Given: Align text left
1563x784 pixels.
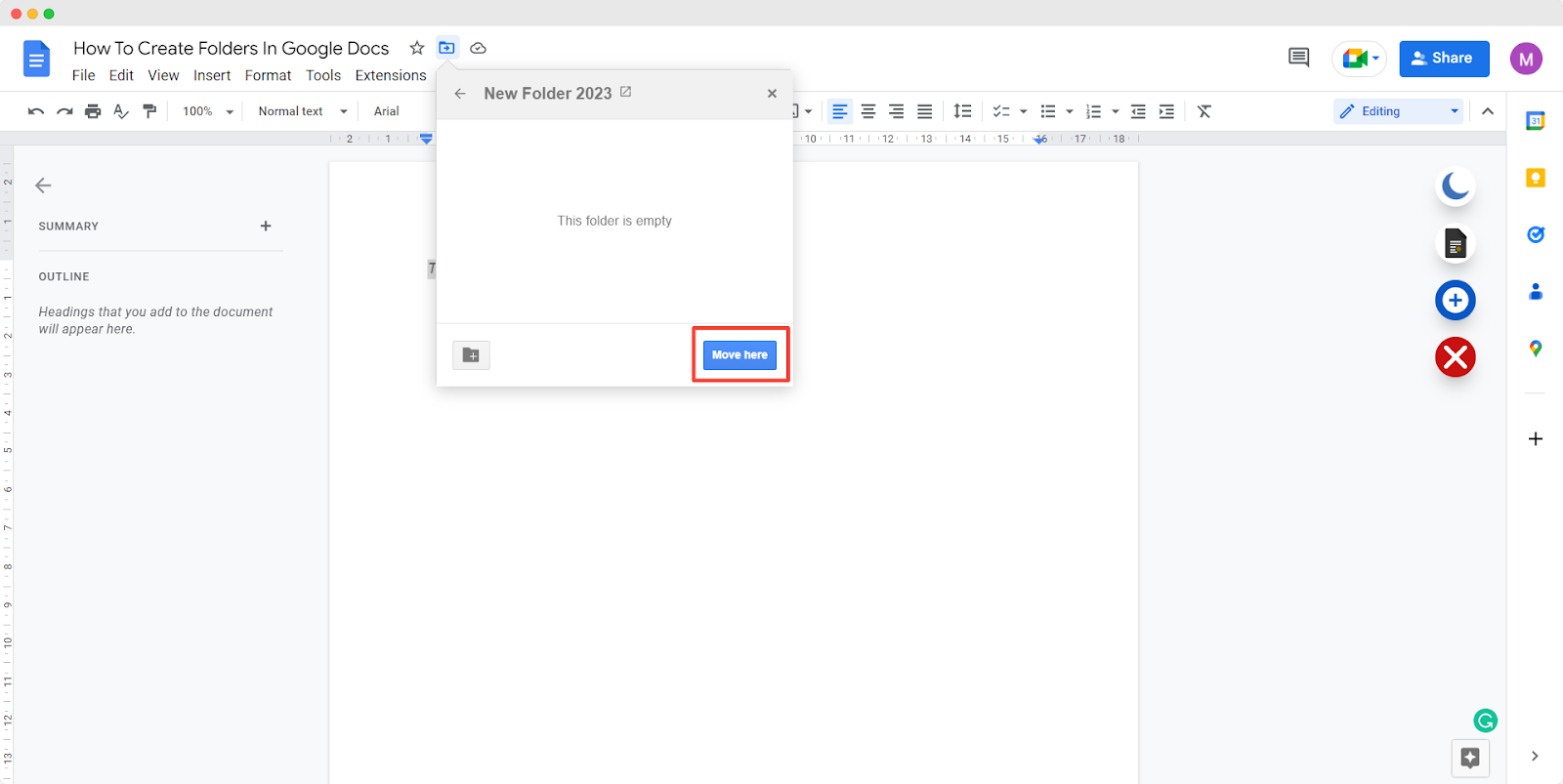Looking at the screenshot, I should coord(840,111).
